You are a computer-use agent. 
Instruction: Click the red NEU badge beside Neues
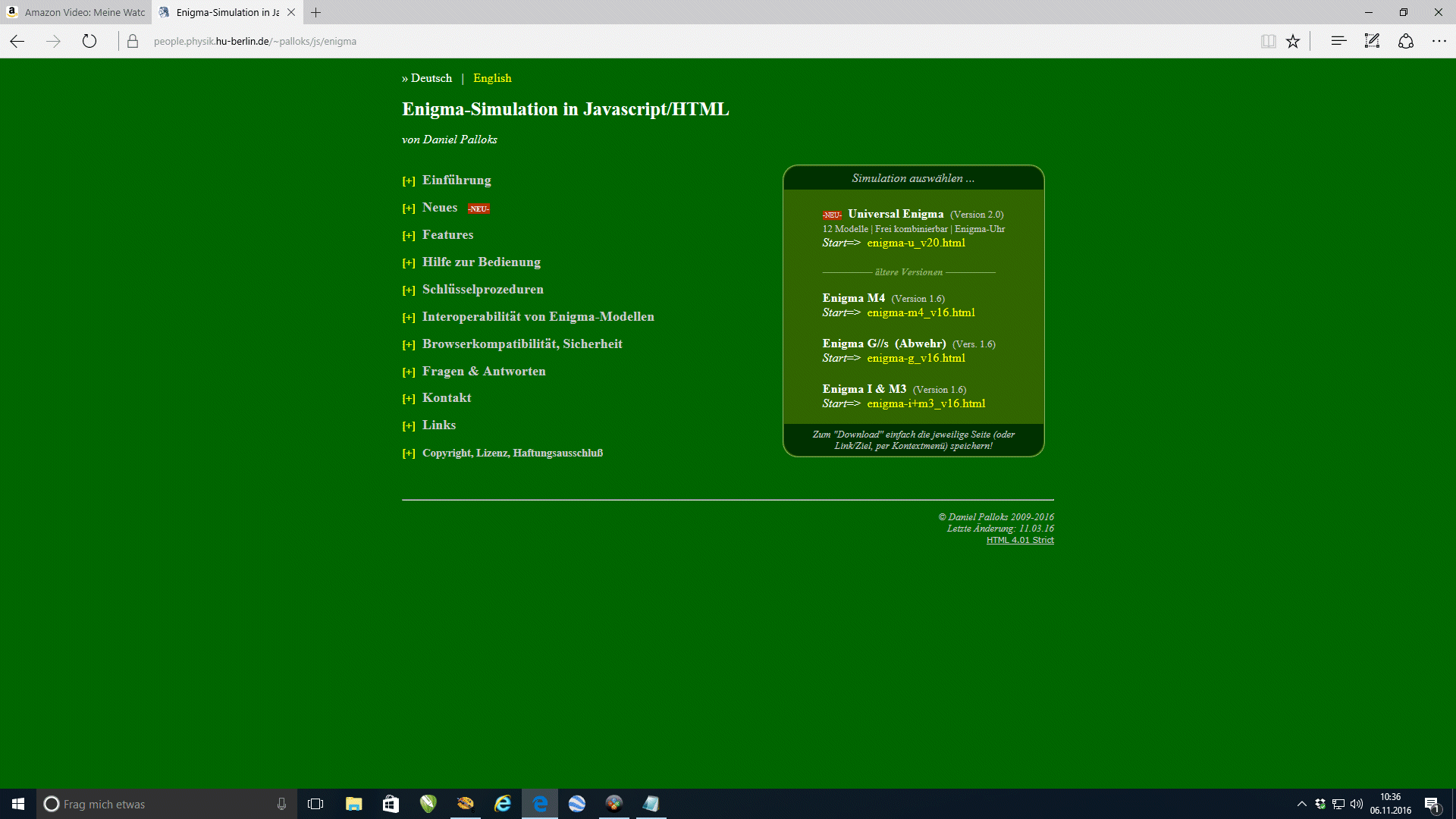coord(479,209)
